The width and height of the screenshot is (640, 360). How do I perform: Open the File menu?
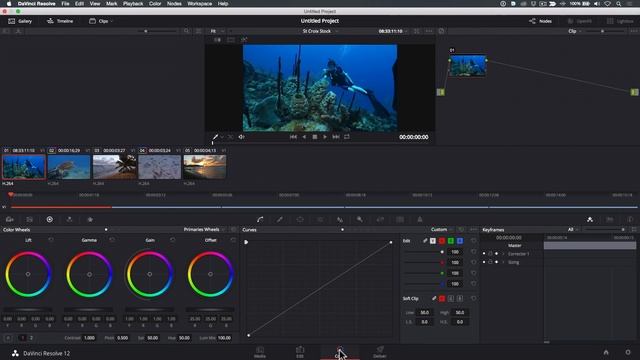click(x=65, y=4)
